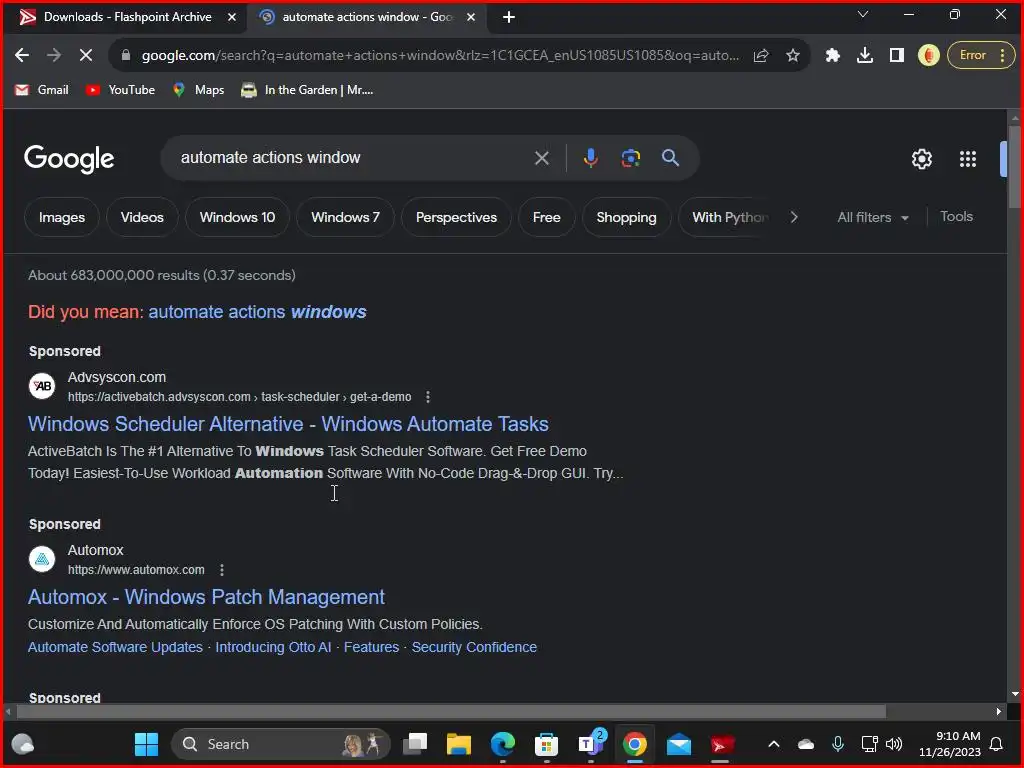Click the Advsyscon AB site icon
Image resolution: width=1024 pixels, height=768 pixels.
[42, 386]
